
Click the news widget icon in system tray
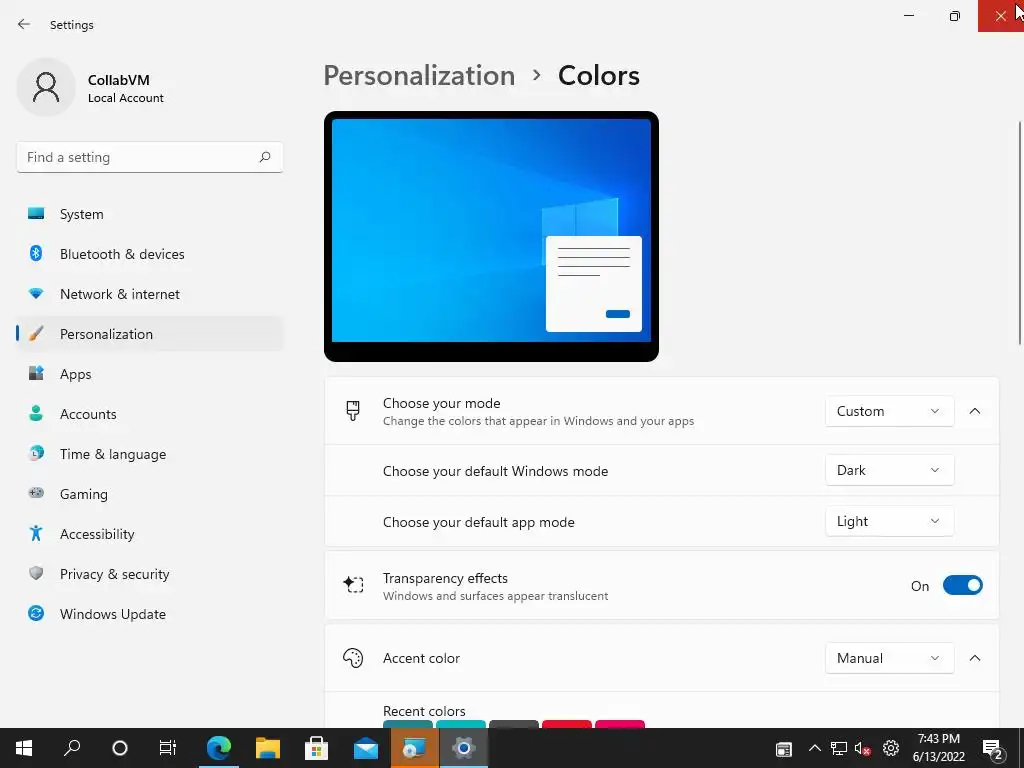pos(784,749)
